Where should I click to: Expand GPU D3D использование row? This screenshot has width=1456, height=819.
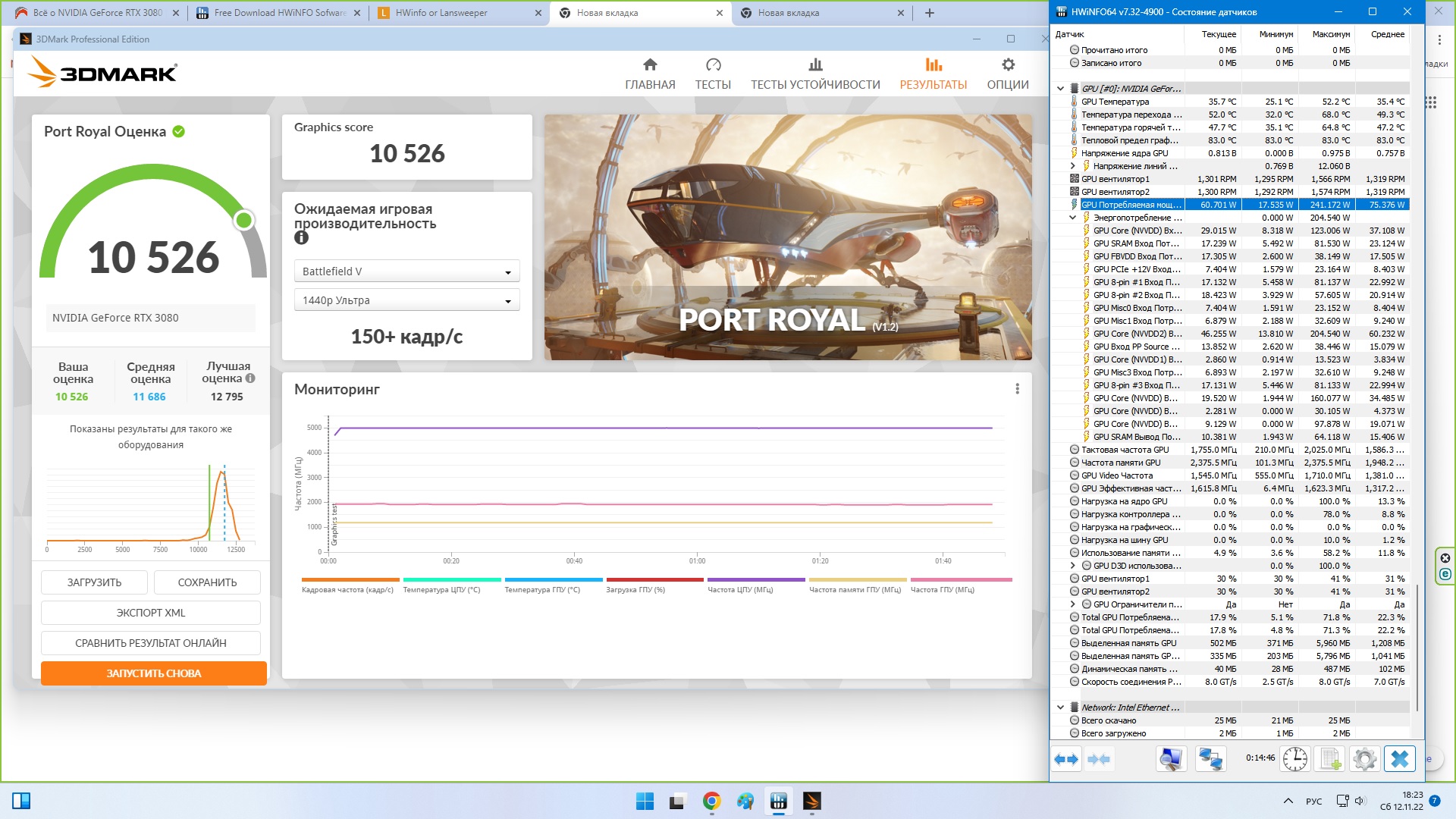coord(1072,566)
